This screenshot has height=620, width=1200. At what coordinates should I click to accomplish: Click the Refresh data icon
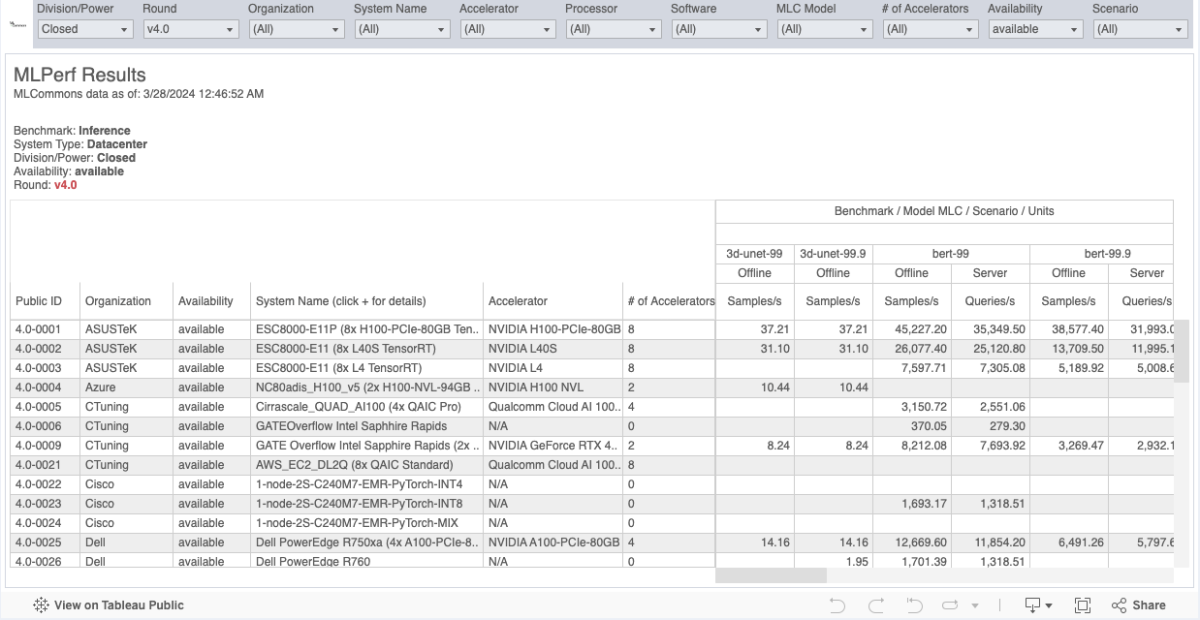click(x=950, y=605)
